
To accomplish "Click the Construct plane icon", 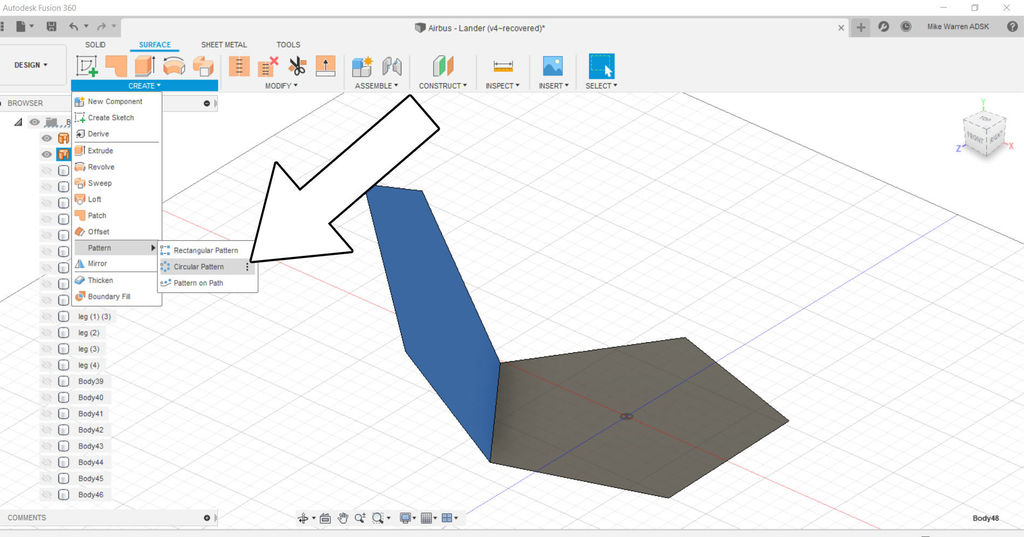I will point(443,66).
